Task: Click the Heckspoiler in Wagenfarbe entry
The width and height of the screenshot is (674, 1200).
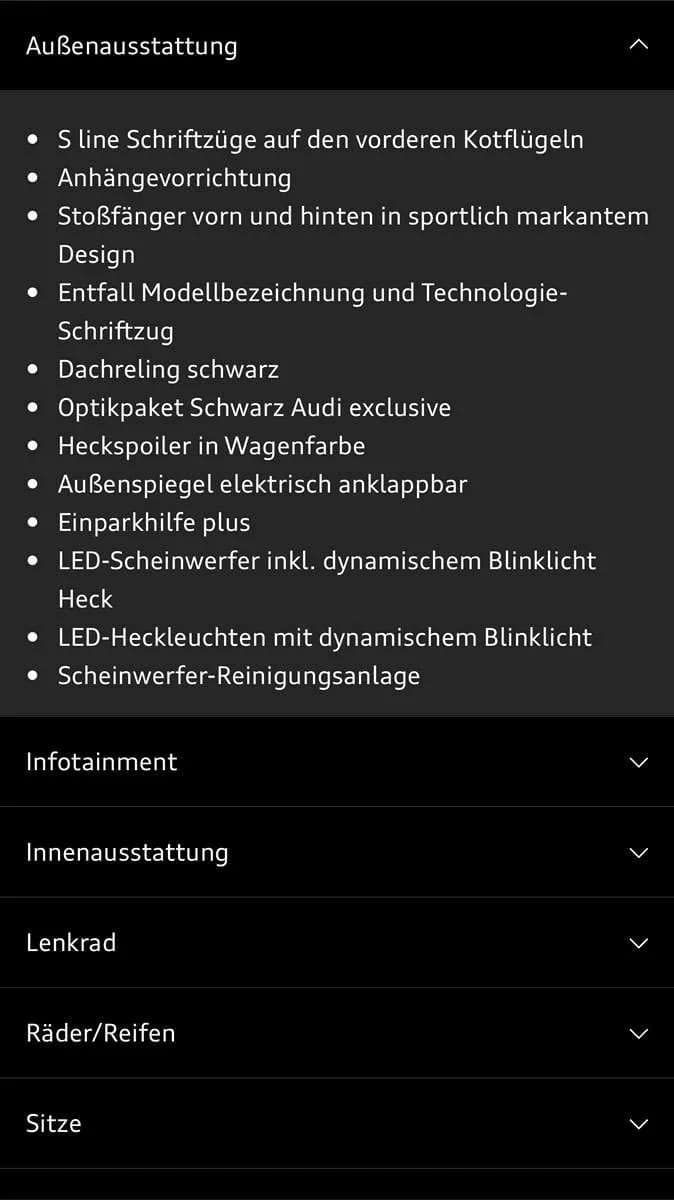Action: tap(211, 446)
